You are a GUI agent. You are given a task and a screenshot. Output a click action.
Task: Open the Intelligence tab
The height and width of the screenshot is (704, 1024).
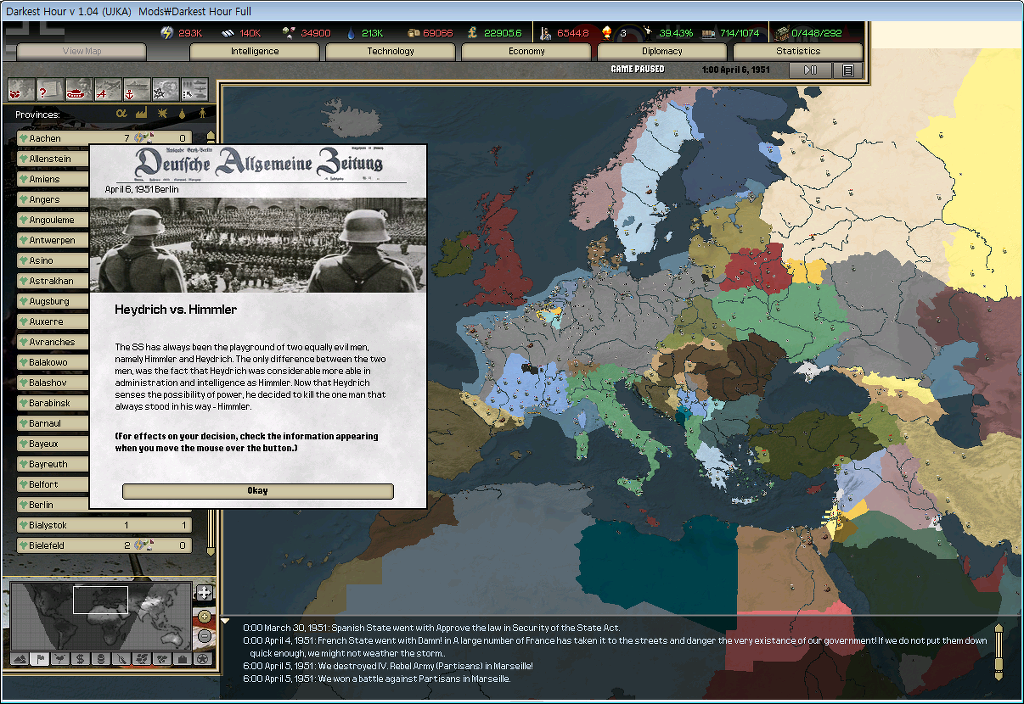pyautogui.click(x=255, y=51)
